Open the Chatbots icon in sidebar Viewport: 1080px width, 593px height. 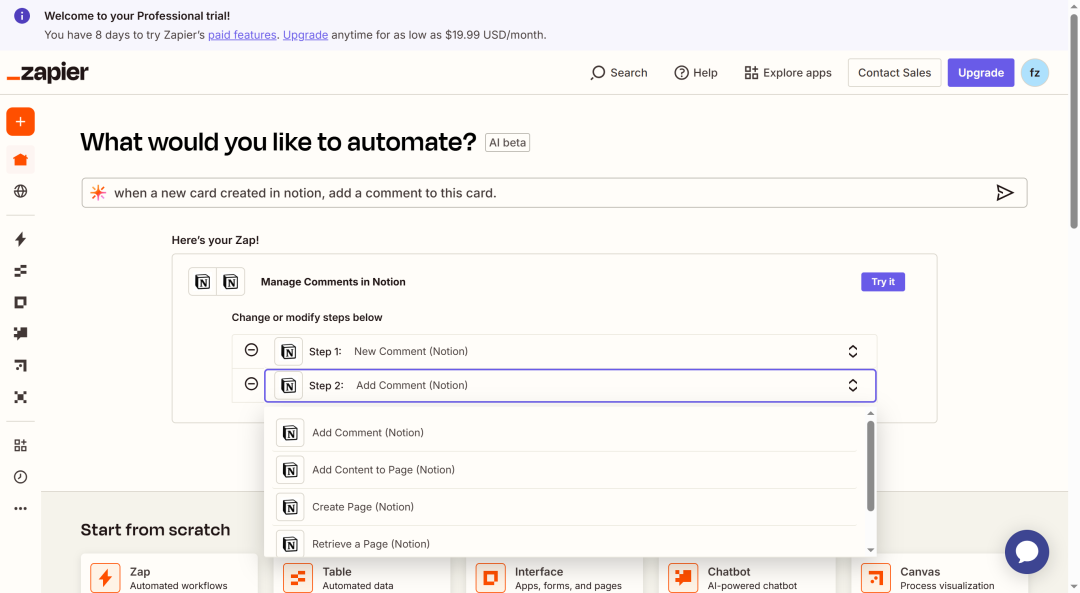tap(21, 333)
